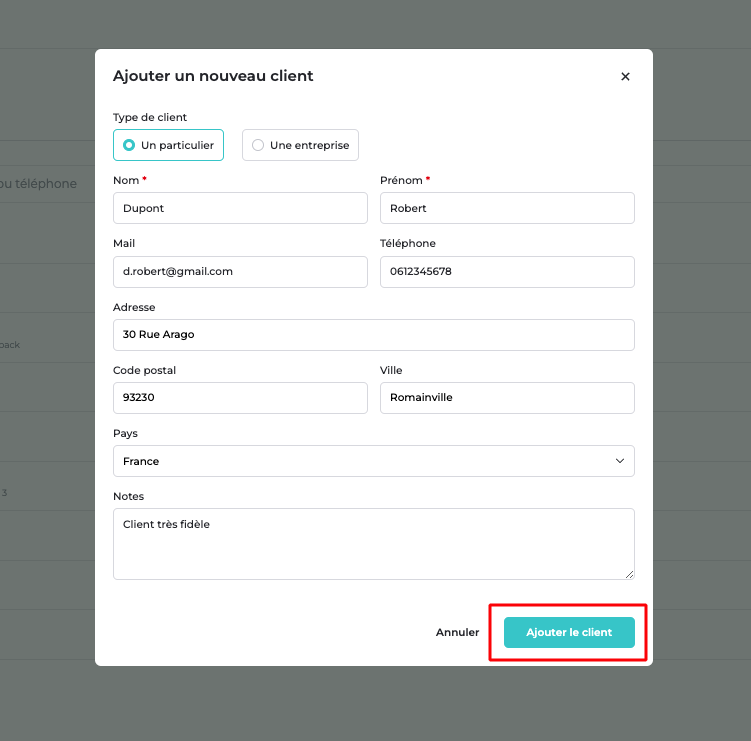Click the background search field ending in téléphone
The image size is (751, 741).
pyautogui.click(x=40, y=184)
